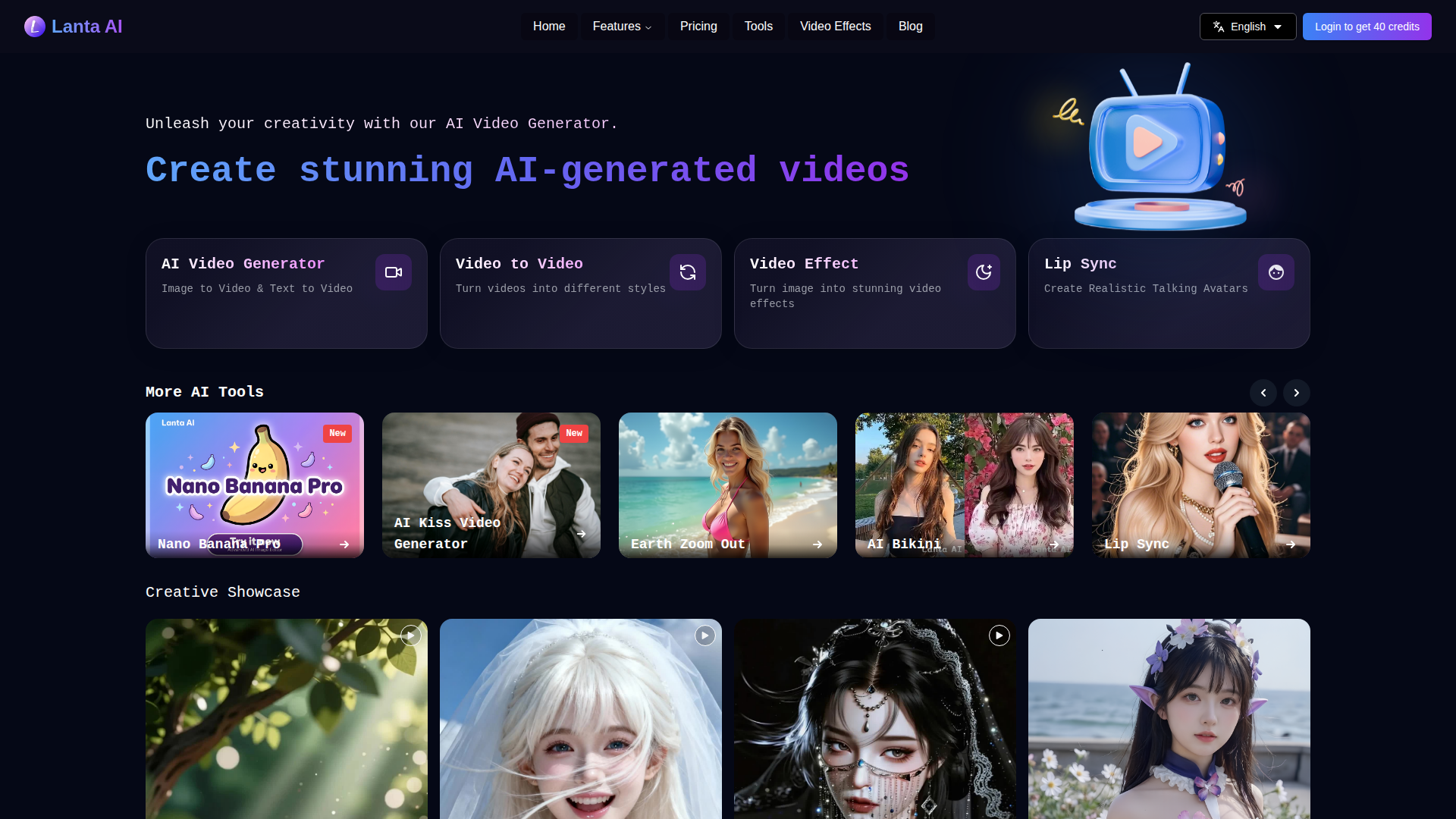Image resolution: width=1456 pixels, height=819 pixels.
Task: Play the first showcase video with leaves
Action: (x=410, y=635)
